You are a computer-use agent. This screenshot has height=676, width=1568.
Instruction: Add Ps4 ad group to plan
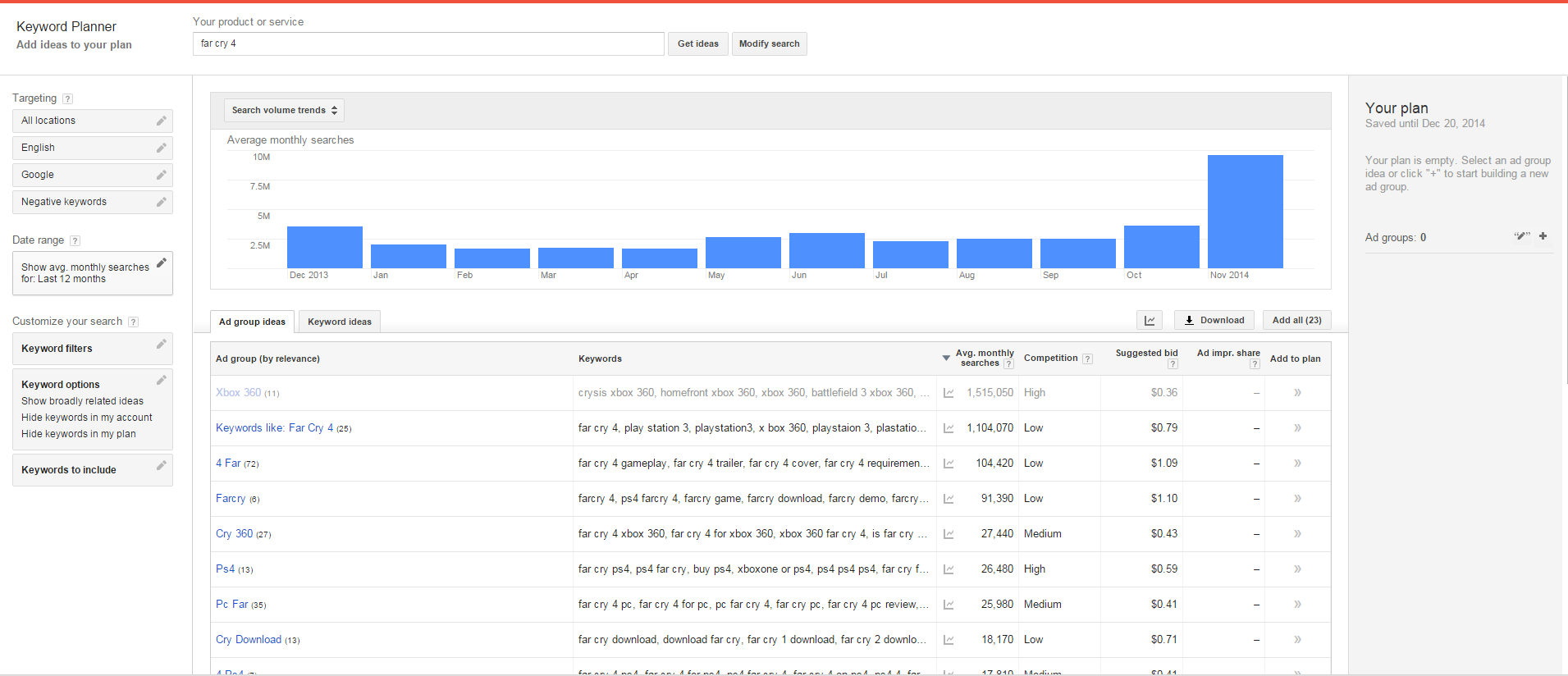(x=1297, y=569)
